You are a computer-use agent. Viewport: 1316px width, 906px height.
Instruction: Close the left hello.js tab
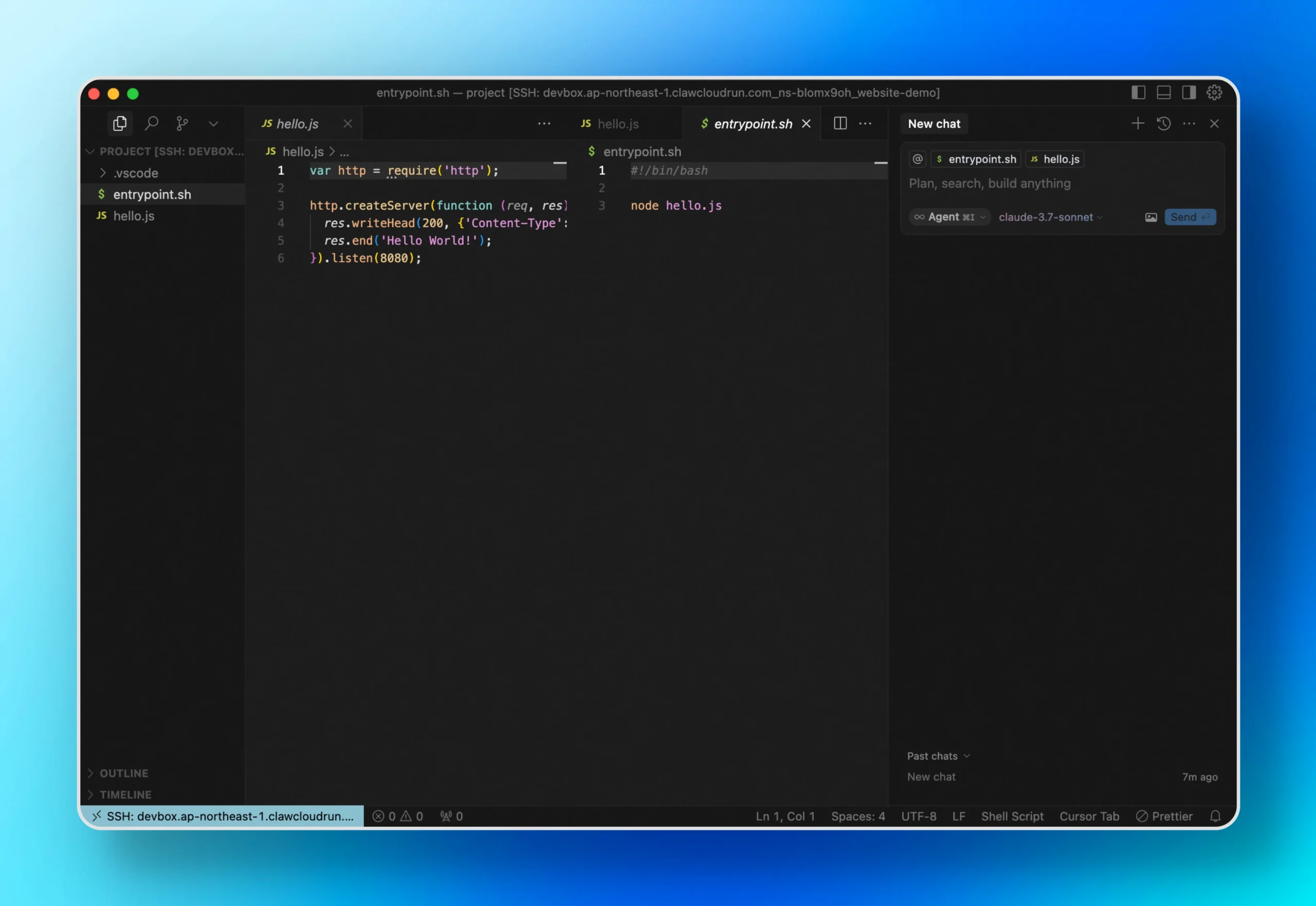click(348, 124)
